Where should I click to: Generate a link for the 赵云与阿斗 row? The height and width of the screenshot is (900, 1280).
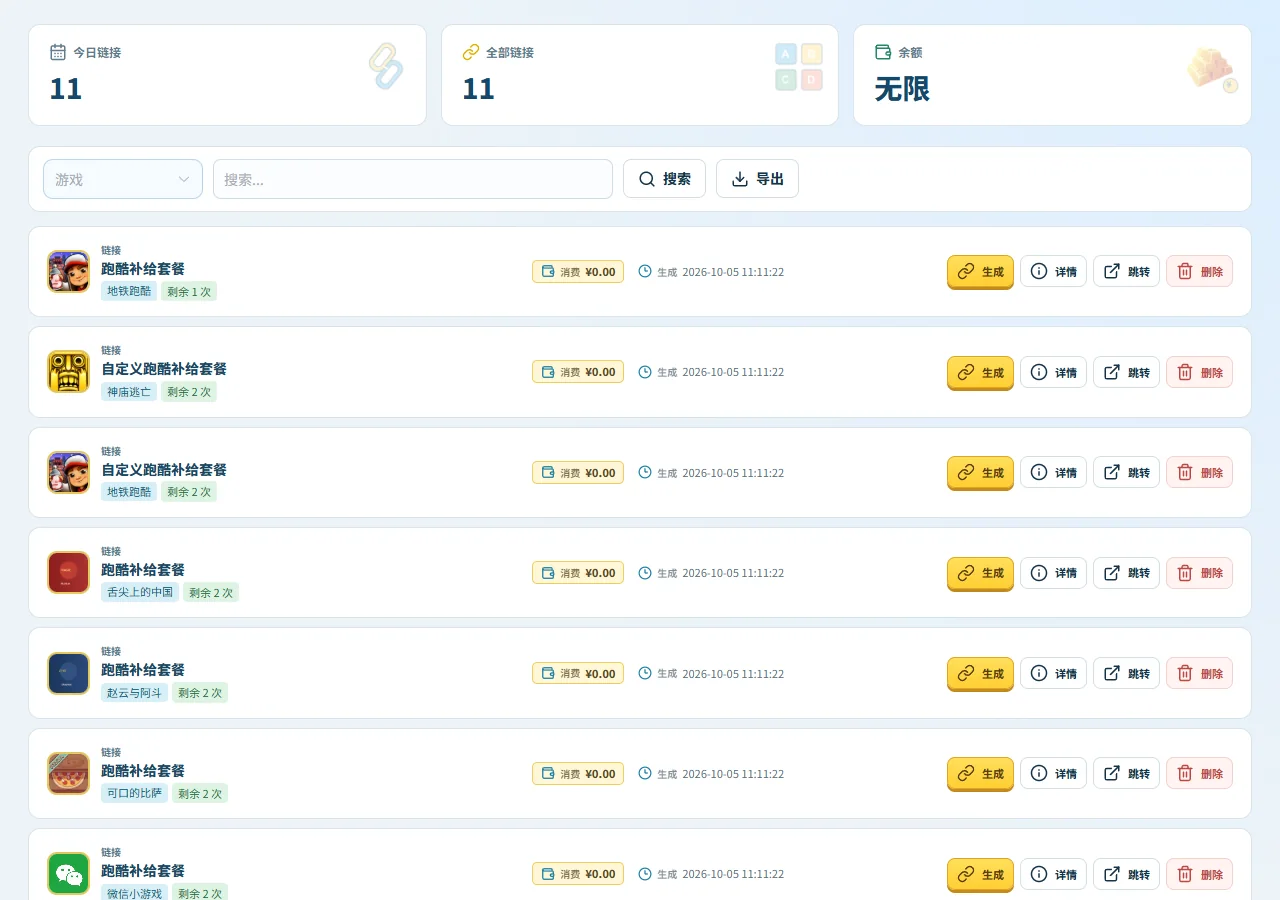pos(980,673)
